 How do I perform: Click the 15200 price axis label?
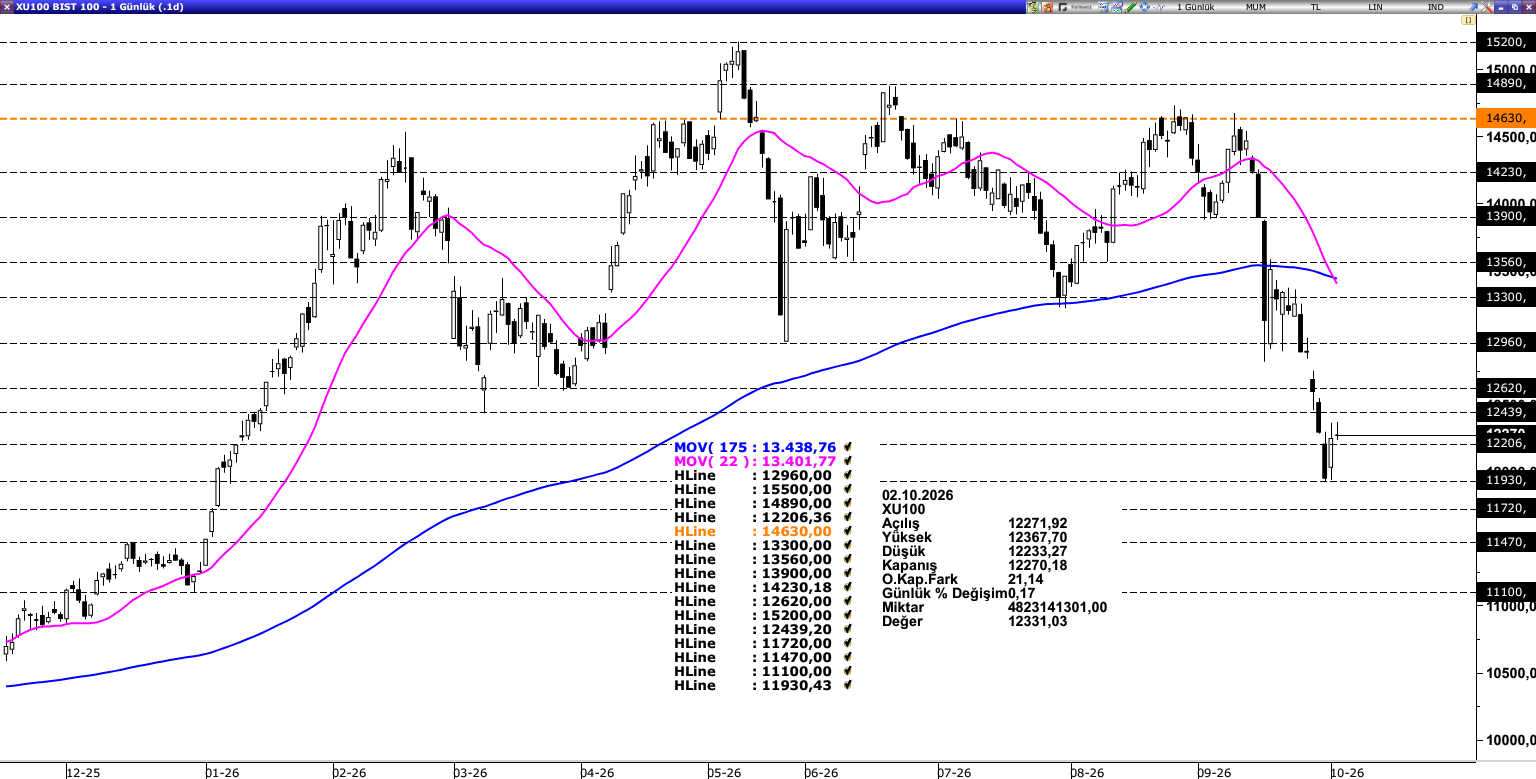coord(1505,42)
